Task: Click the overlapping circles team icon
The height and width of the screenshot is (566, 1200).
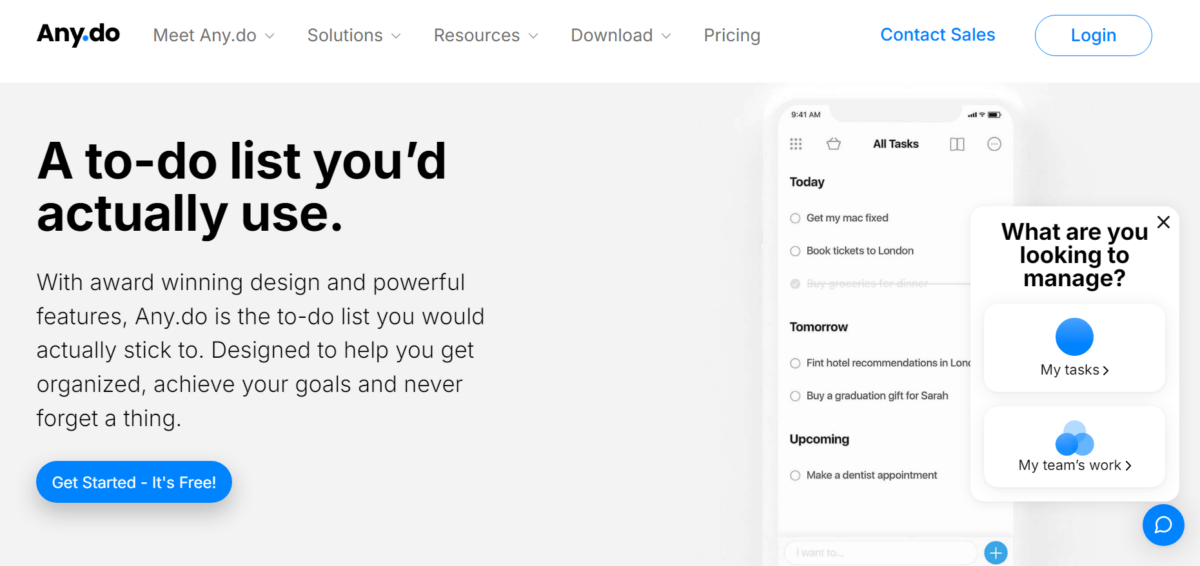Action: (x=1075, y=438)
